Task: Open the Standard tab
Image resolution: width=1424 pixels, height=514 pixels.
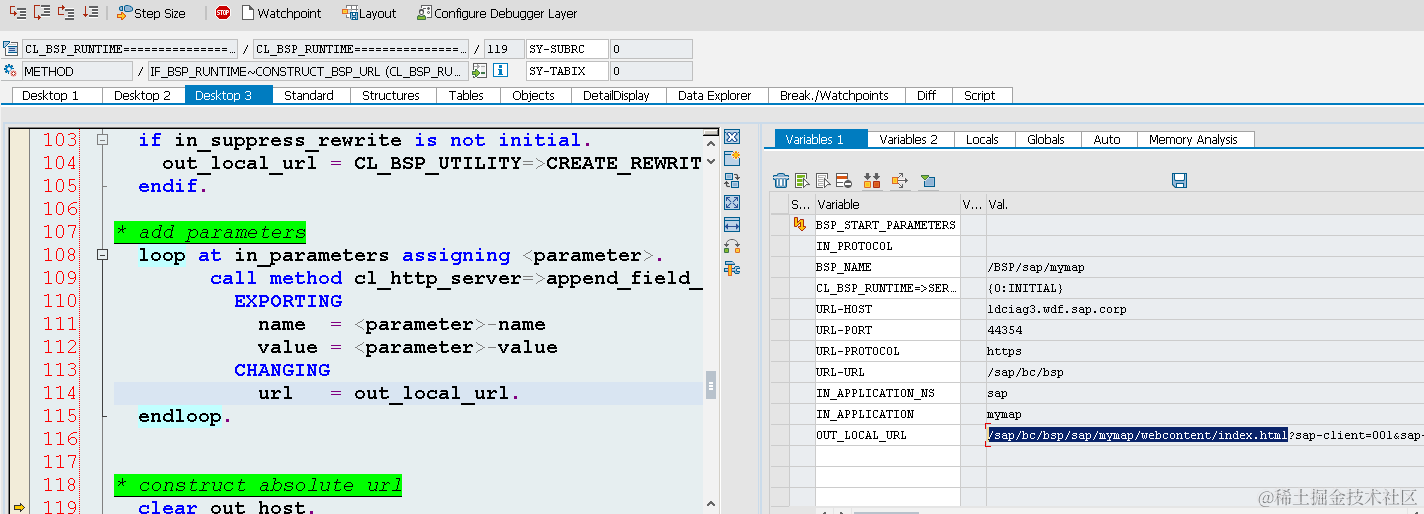Action: (310, 95)
